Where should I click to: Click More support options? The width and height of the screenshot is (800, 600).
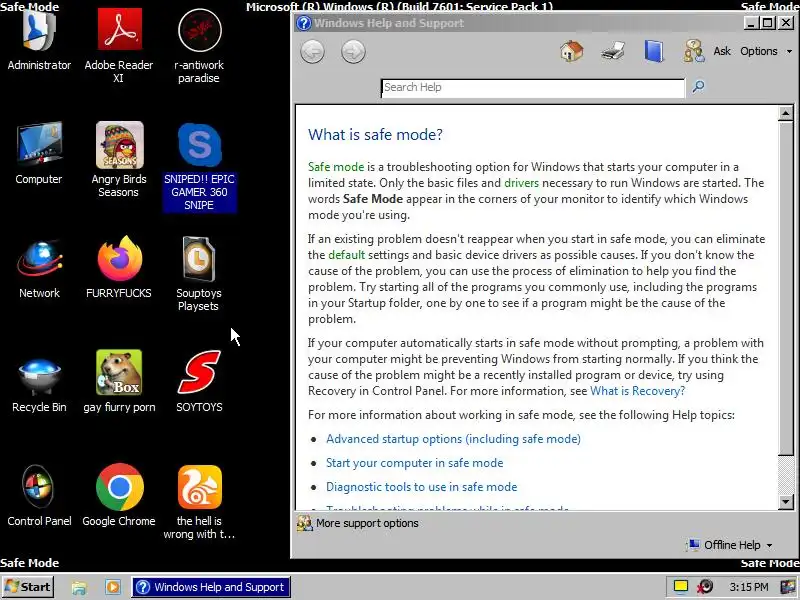pyautogui.click(x=358, y=523)
